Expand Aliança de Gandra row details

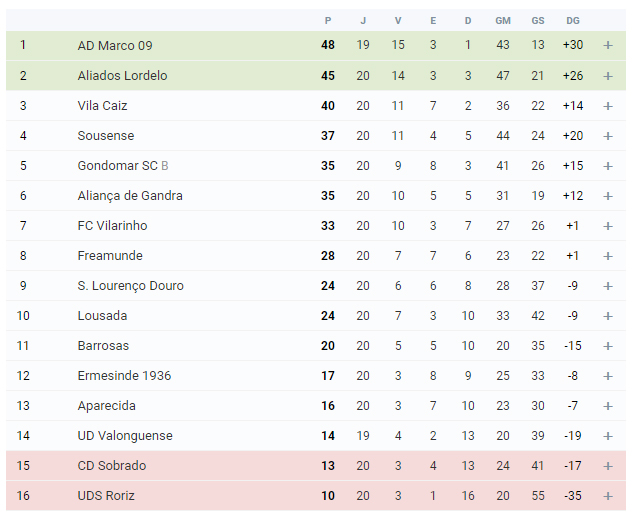(x=608, y=196)
